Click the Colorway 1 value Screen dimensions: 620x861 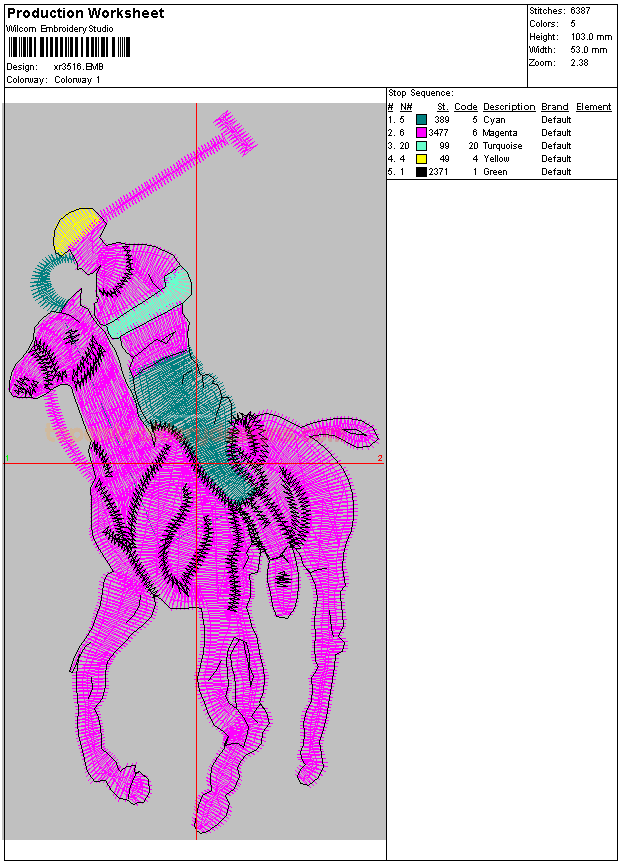point(77,80)
